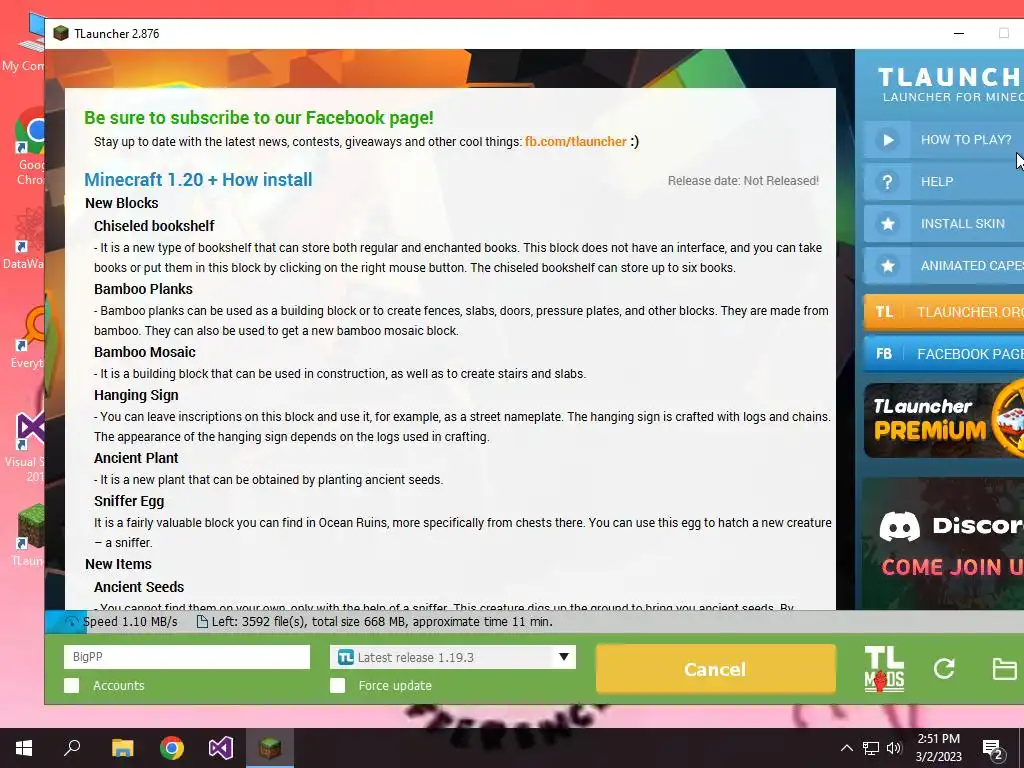
Task: Click the Hanging Sign heading
Action: [x=136, y=395]
